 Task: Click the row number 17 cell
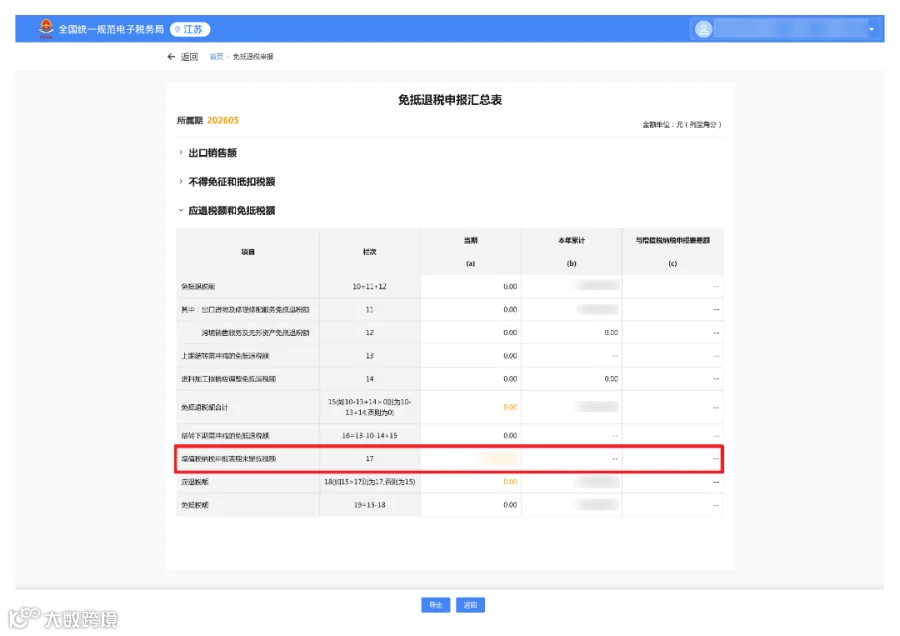coord(370,459)
